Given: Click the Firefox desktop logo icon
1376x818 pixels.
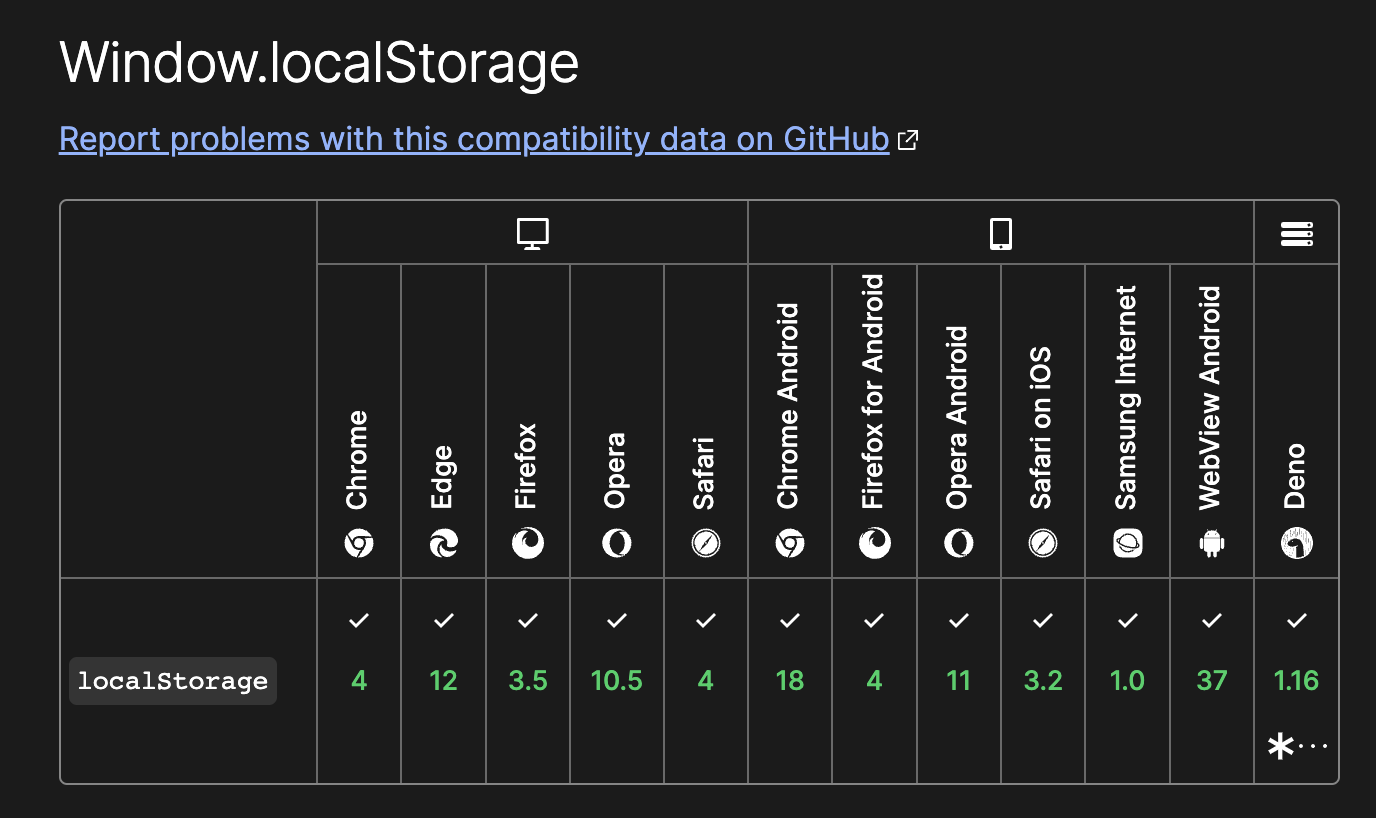Looking at the screenshot, I should pos(528,544).
